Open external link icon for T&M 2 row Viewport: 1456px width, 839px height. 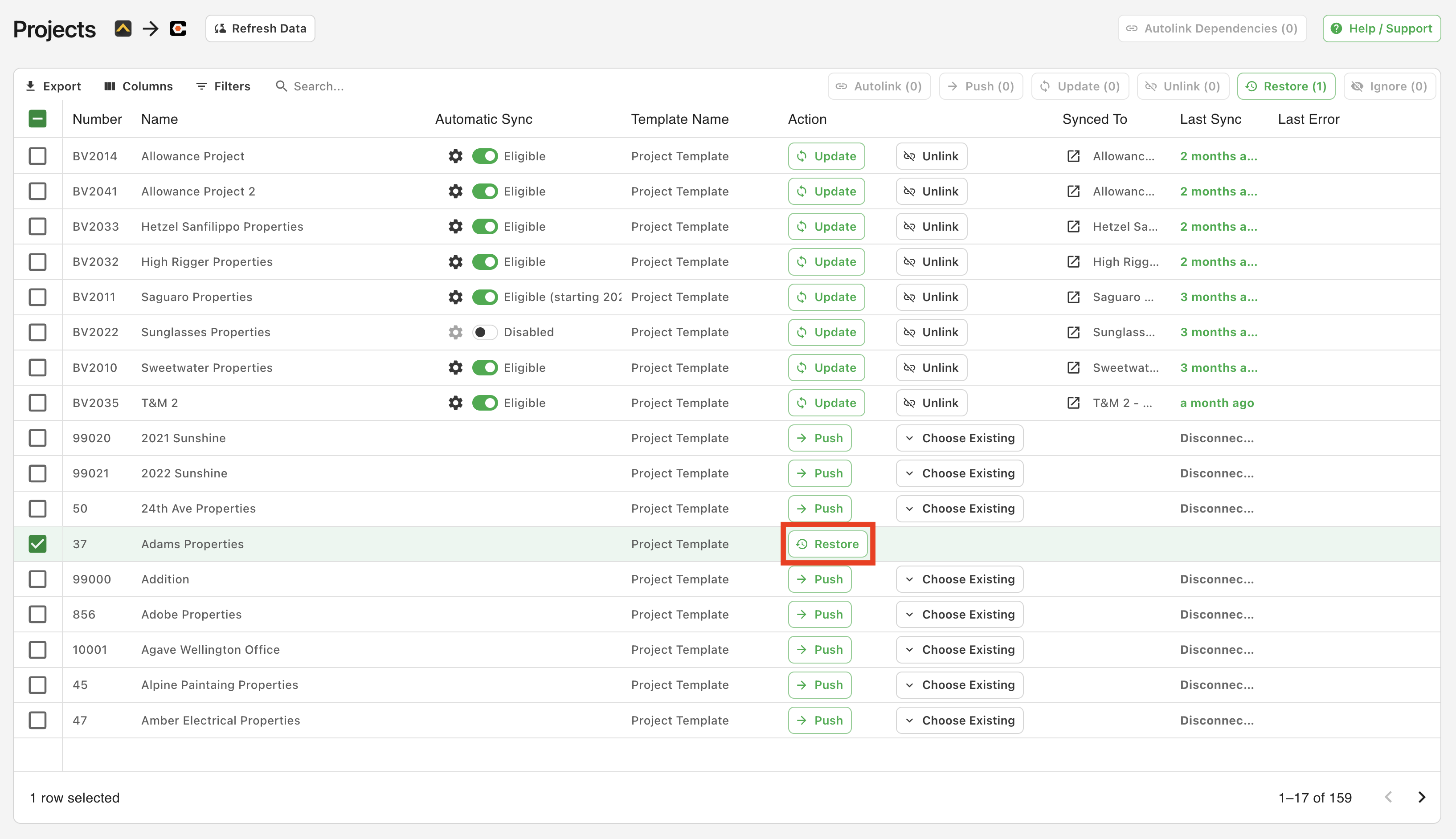tap(1073, 403)
